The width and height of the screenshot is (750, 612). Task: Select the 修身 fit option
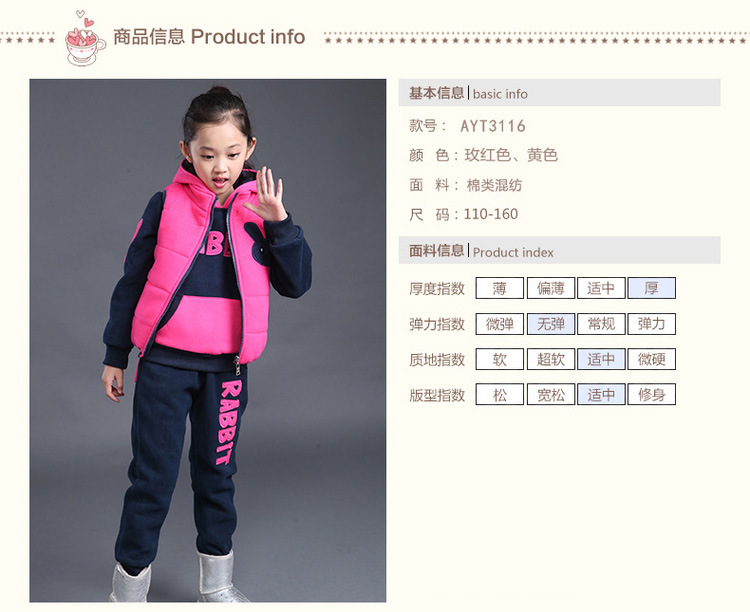tap(651, 394)
